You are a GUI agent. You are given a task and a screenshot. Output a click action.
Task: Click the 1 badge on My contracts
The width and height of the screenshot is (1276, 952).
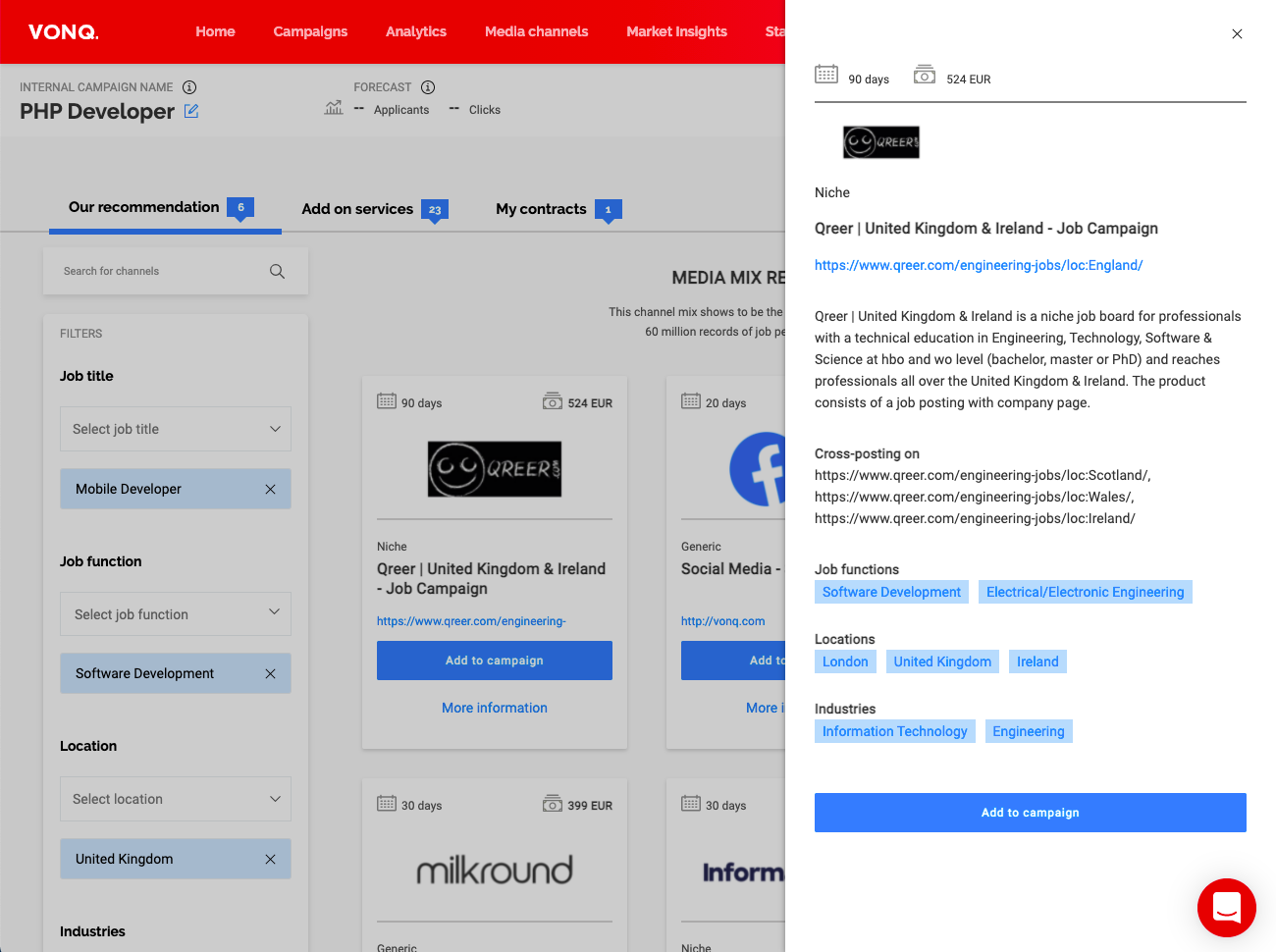coord(609,210)
